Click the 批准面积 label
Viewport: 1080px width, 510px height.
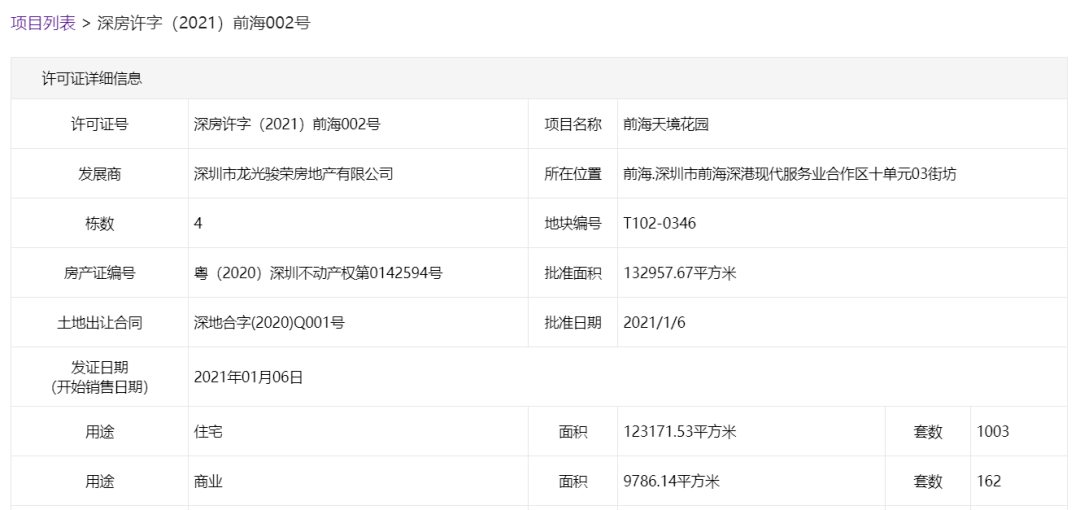(572, 273)
